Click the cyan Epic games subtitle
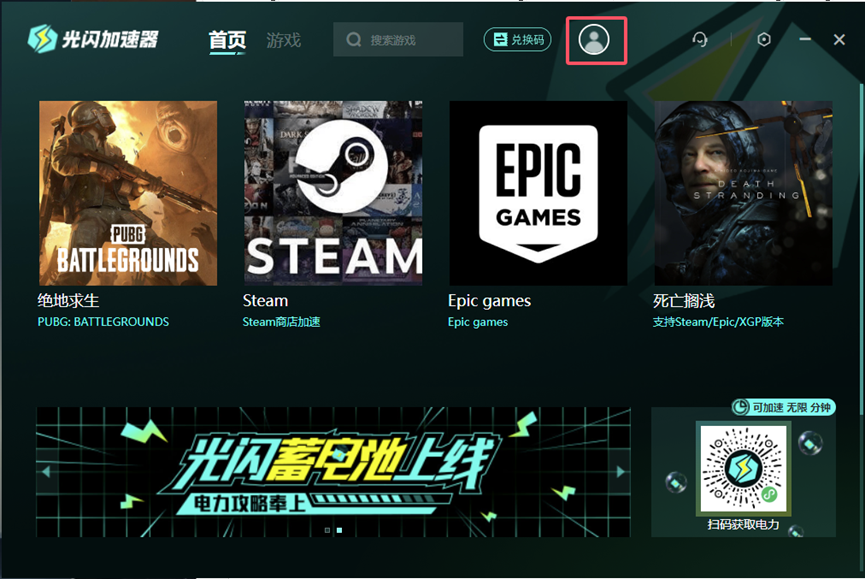 point(478,322)
